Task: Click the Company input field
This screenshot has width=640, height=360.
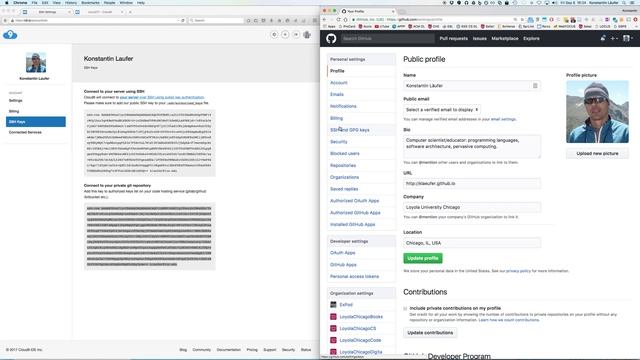Action: tap(472, 207)
